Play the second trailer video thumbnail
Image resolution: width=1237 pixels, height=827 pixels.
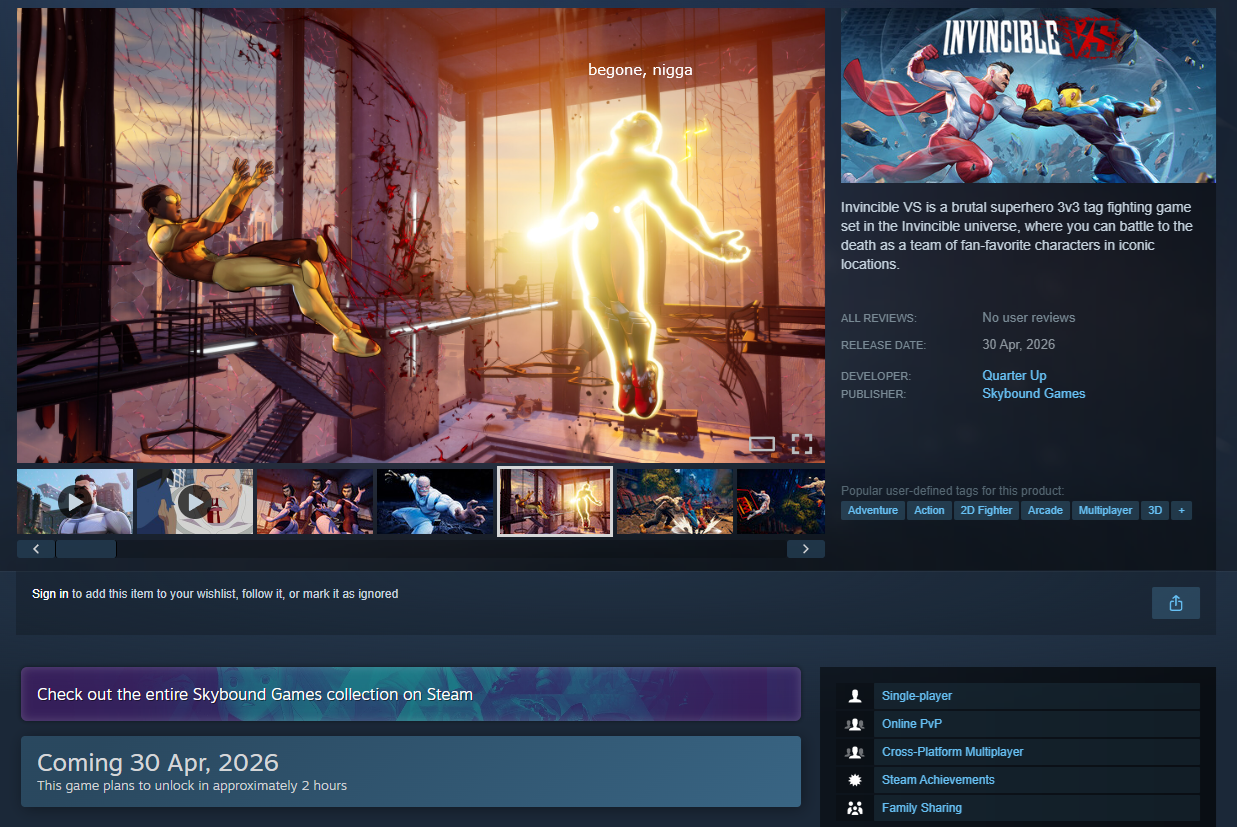pos(195,501)
